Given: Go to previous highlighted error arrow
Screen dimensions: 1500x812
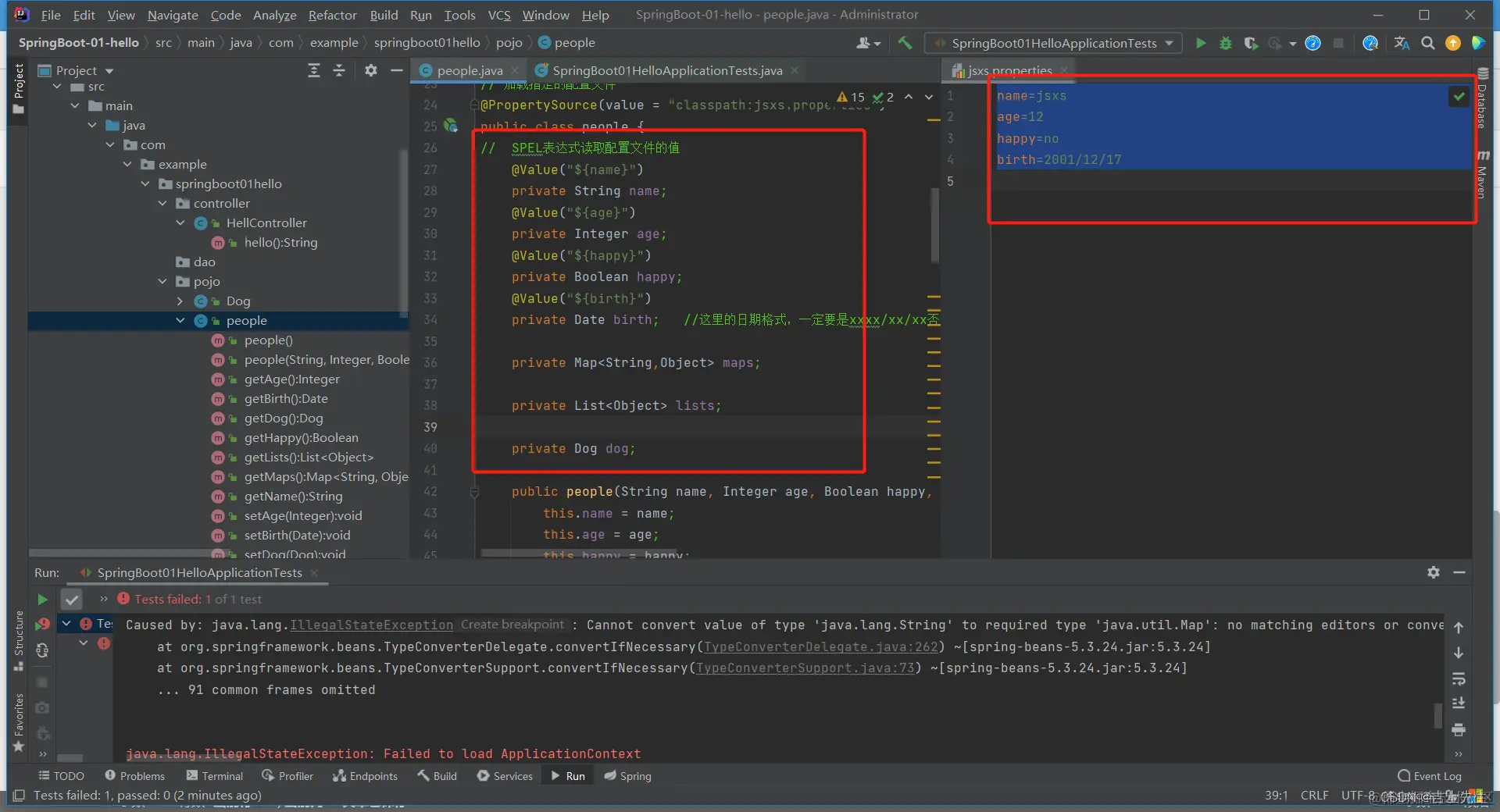Looking at the screenshot, I should tap(908, 97).
